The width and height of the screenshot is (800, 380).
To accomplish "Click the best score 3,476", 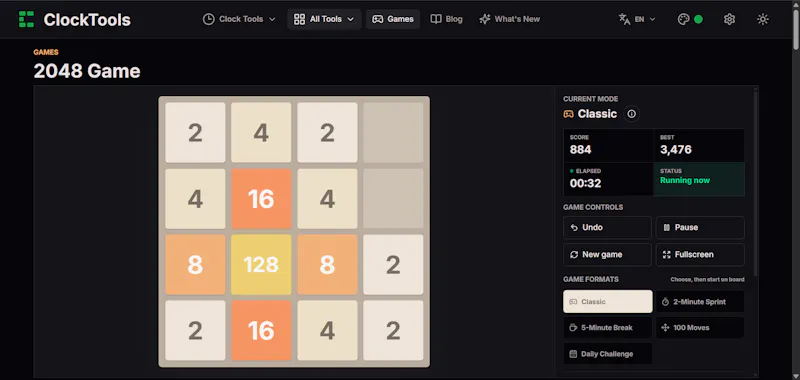I will click(676, 149).
